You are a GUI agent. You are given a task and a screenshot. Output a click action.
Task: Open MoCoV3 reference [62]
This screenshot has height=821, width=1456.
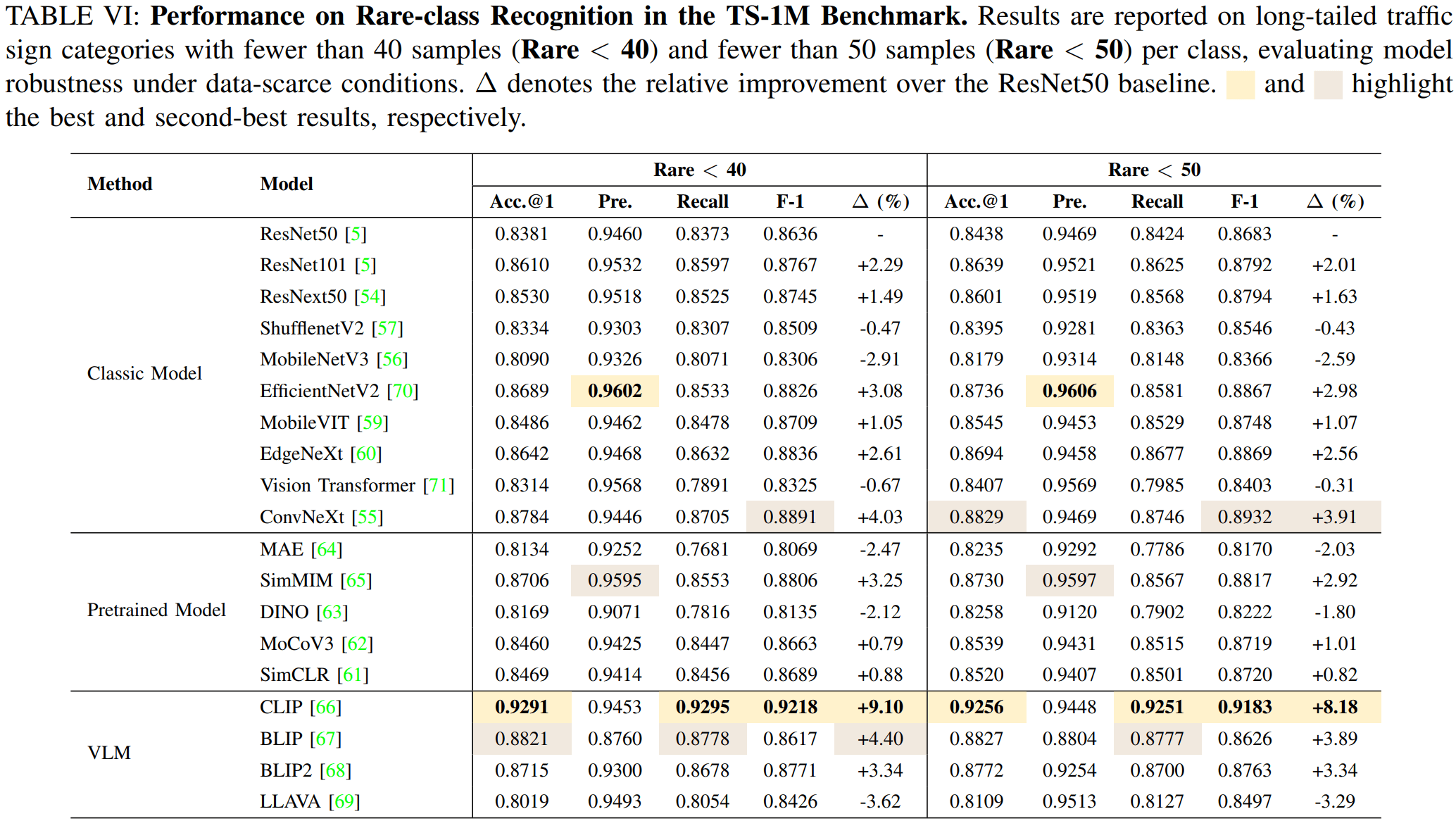click(x=357, y=644)
